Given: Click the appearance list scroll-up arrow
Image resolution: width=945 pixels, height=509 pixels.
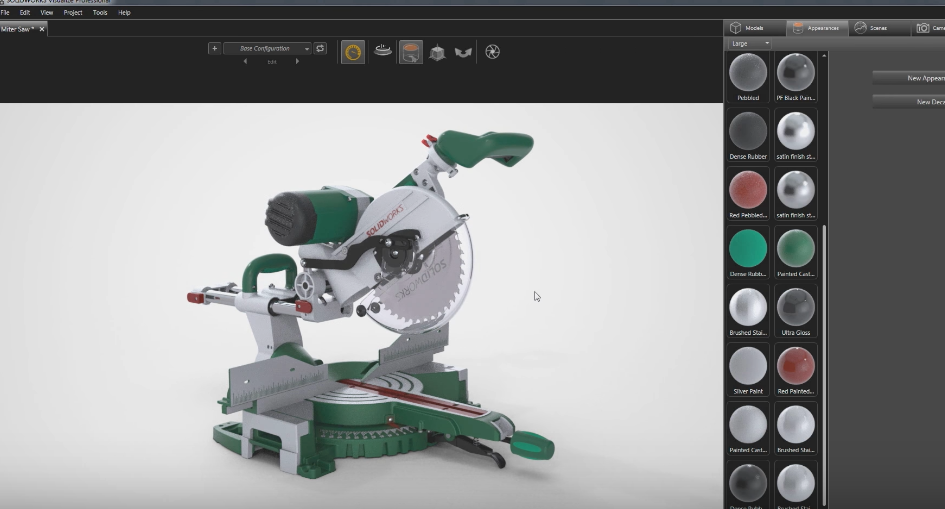Looking at the screenshot, I should (x=824, y=55).
